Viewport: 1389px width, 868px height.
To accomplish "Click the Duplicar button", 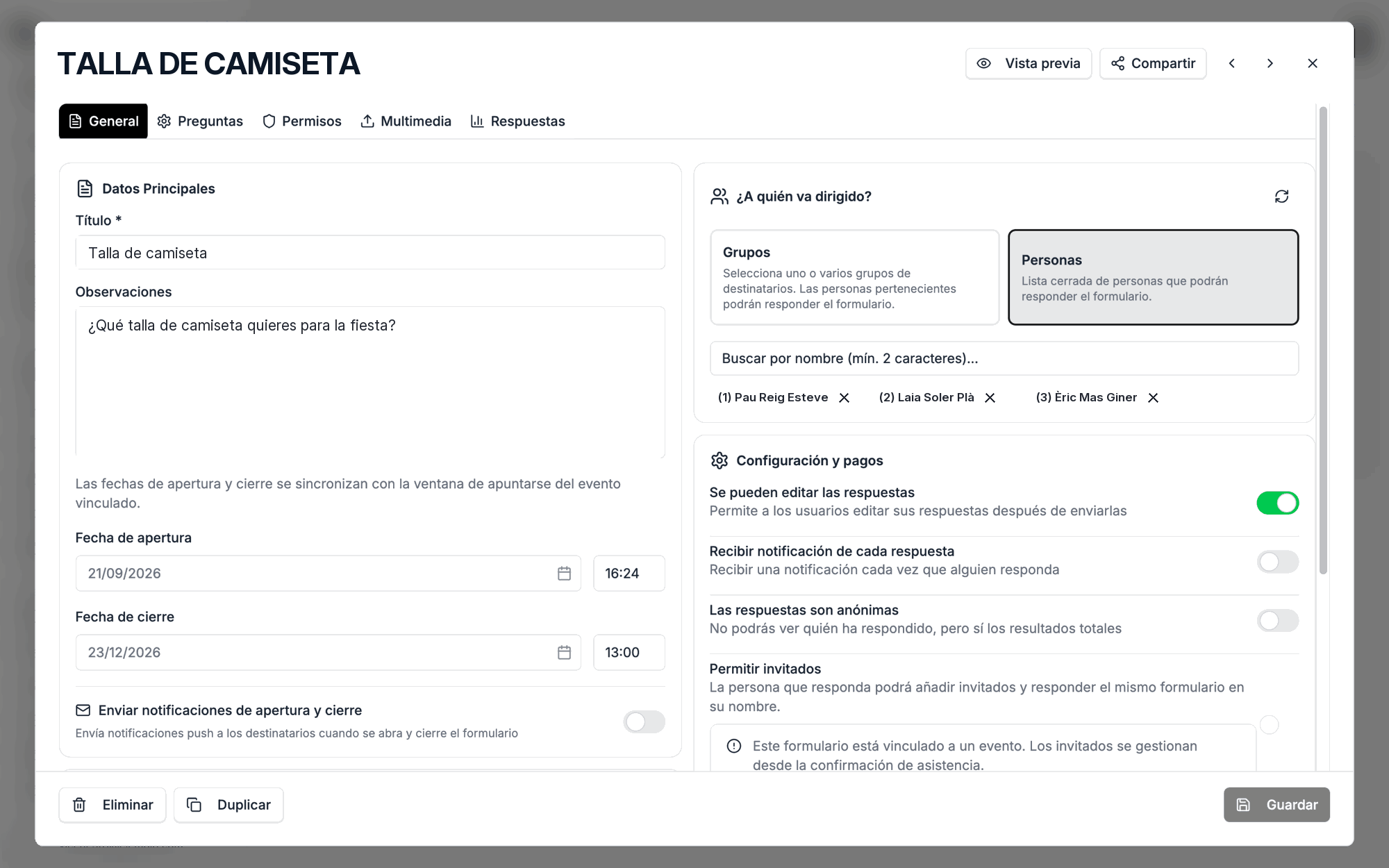I will (x=228, y=805).
